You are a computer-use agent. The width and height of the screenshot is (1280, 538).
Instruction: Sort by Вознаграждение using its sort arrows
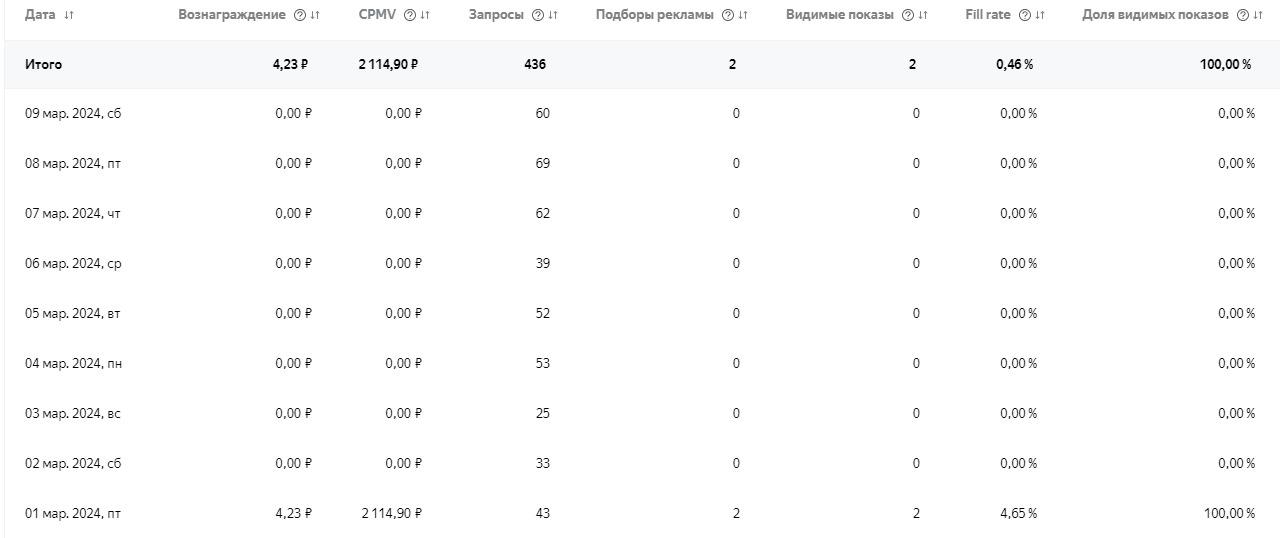(315, 15)
